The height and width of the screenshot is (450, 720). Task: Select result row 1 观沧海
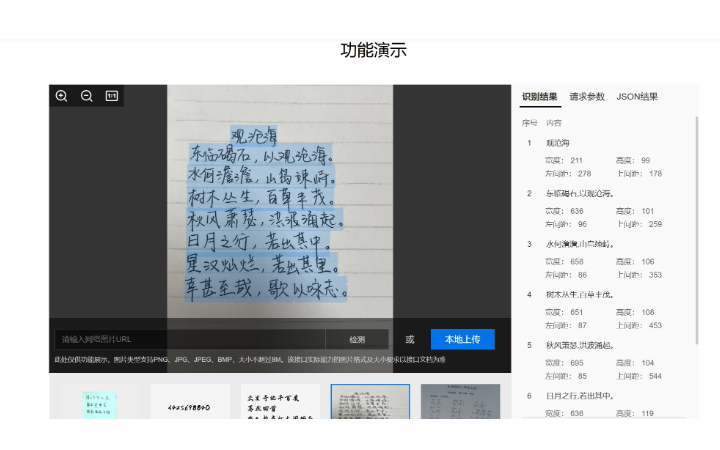coord(557,143)
